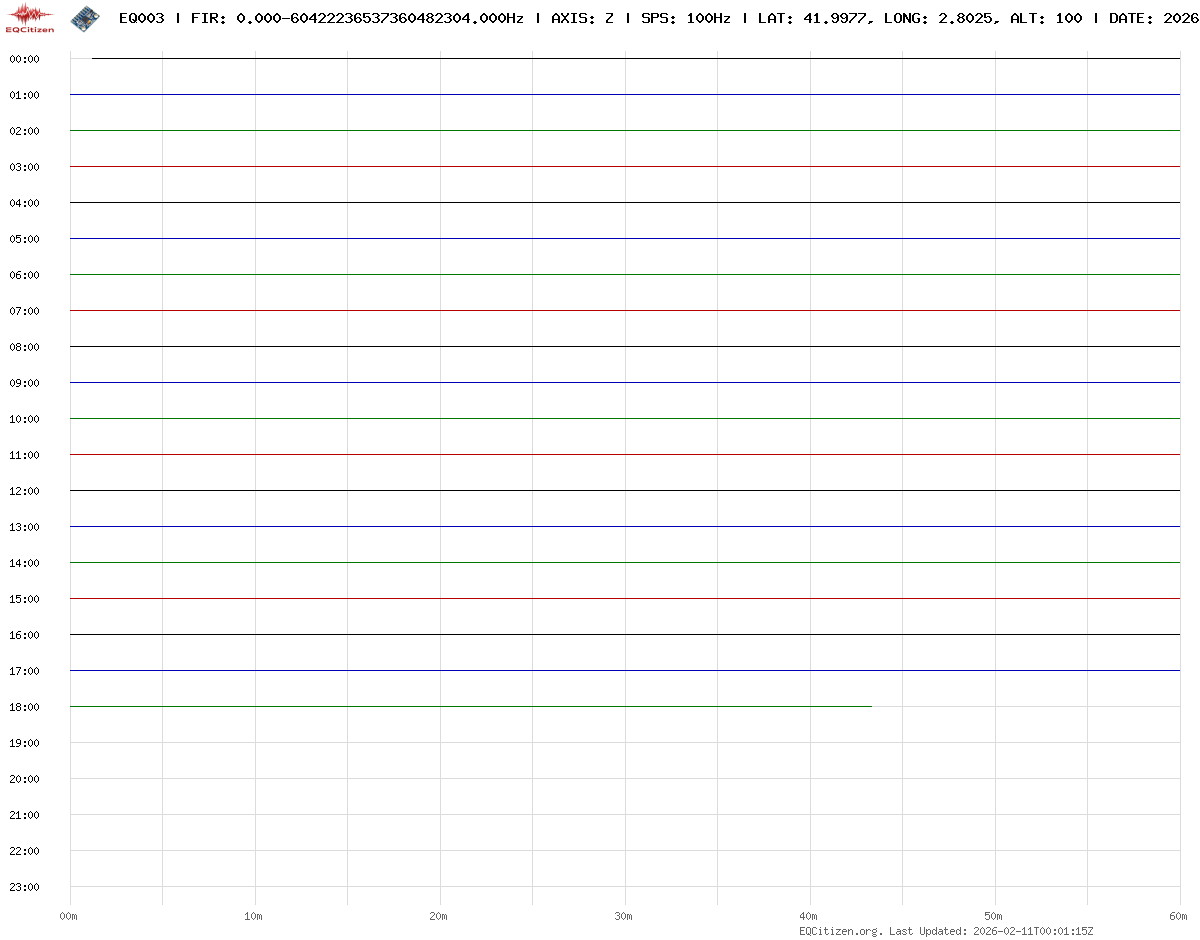The height and width of the screenshot is (940, 1200).
Task: Click the 23:00 hour label
Action: pos(24,887)
